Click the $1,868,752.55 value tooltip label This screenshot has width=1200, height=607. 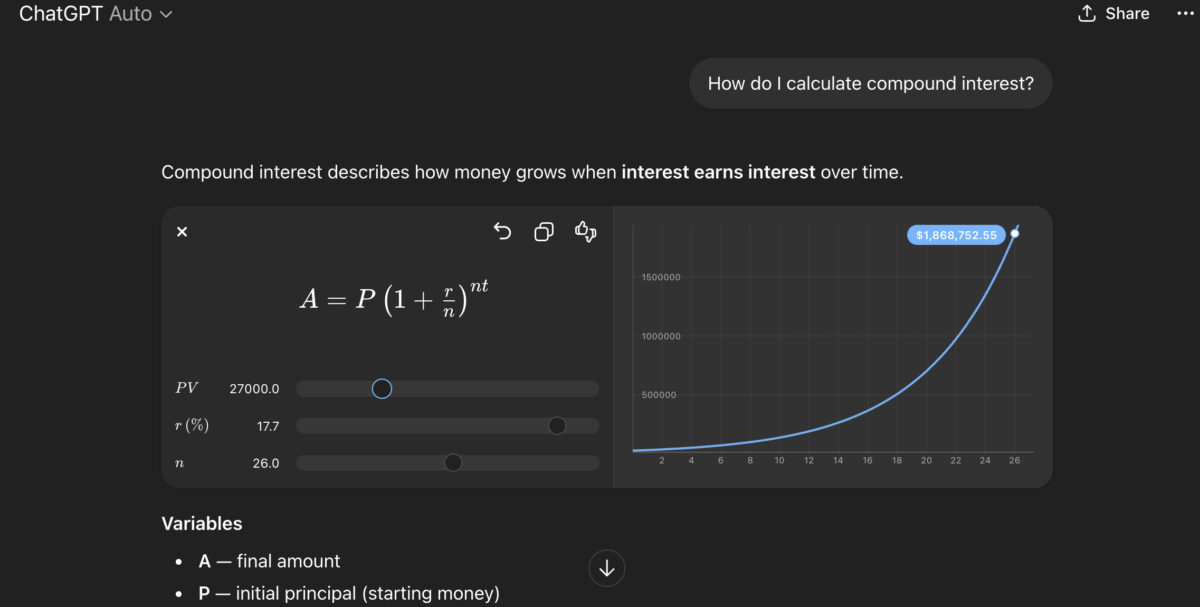tap(955, 235)
